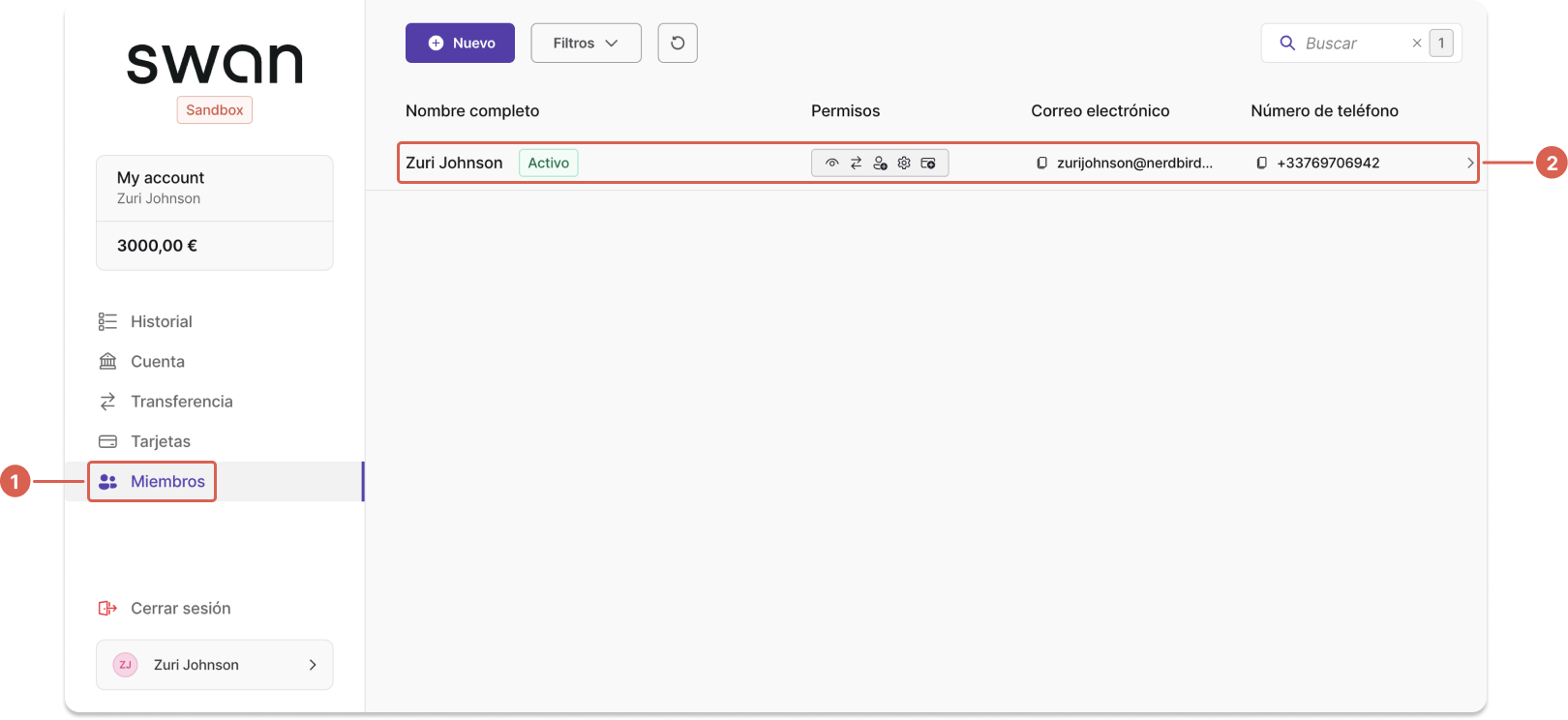
Task: Click the Swan logo
Action: 215,63
